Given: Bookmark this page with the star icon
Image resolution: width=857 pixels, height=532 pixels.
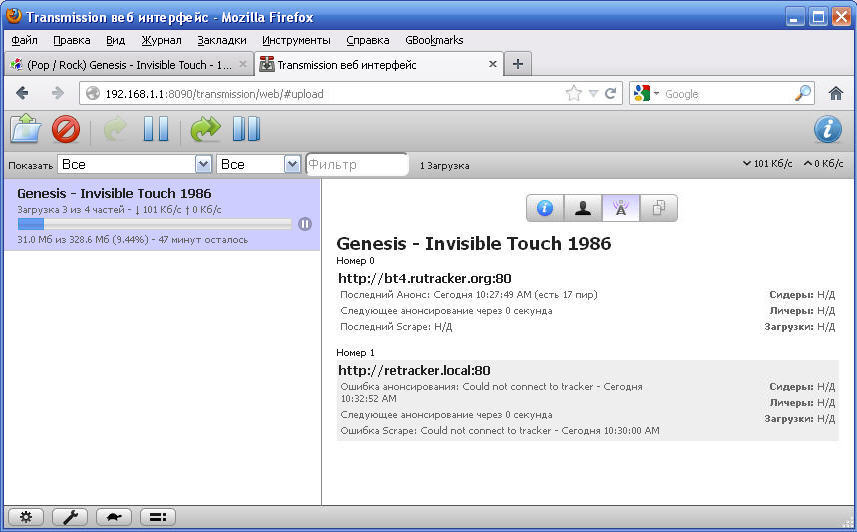Looking at the screenshot, I should pos(573,93).
